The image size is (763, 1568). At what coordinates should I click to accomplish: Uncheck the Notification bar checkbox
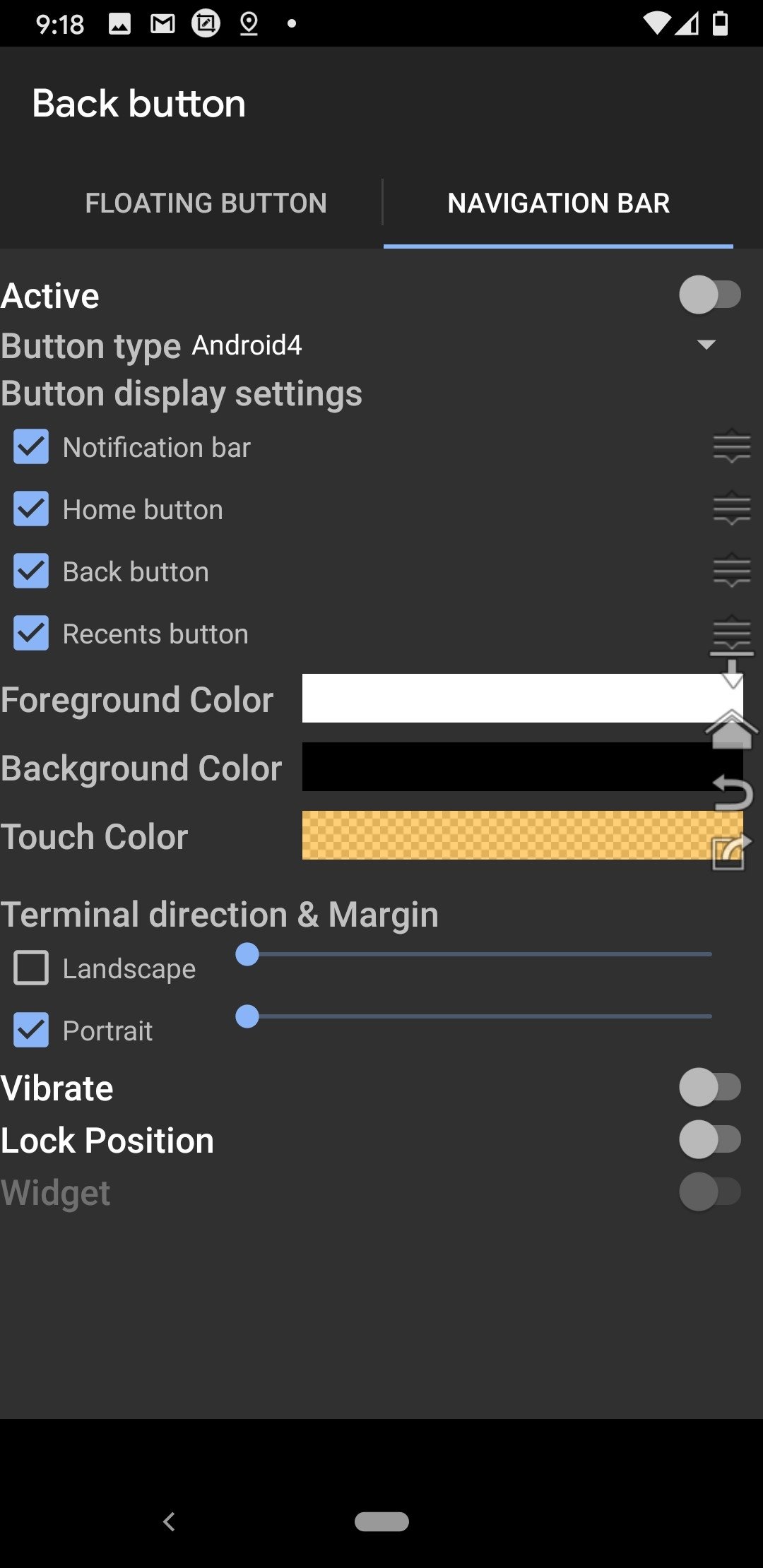click(x=31, y=447)
